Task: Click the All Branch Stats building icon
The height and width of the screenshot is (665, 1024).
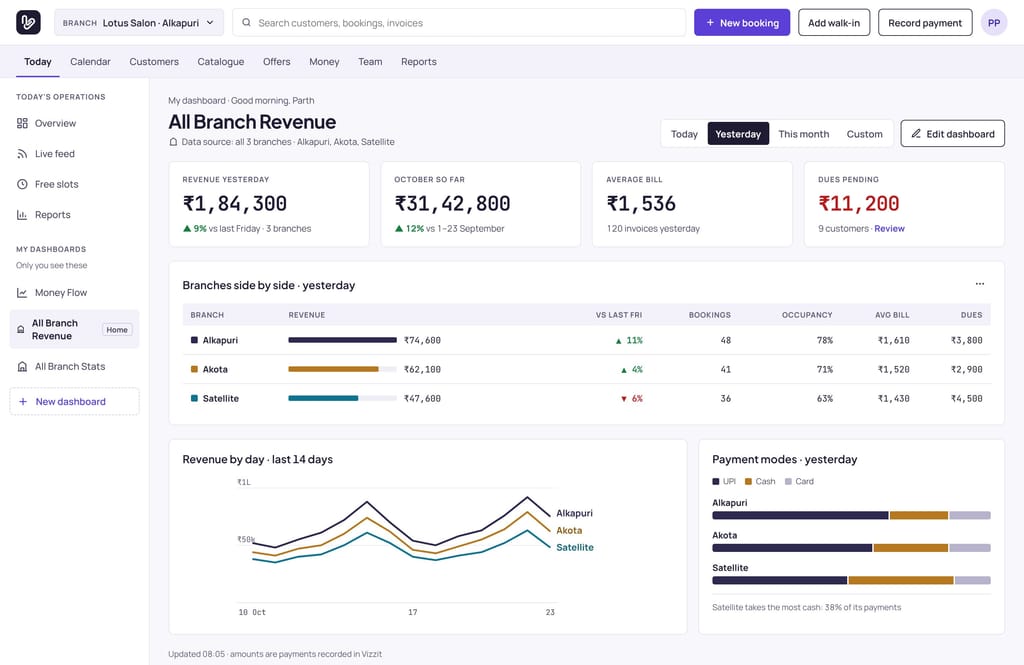Action: (22, 366)
